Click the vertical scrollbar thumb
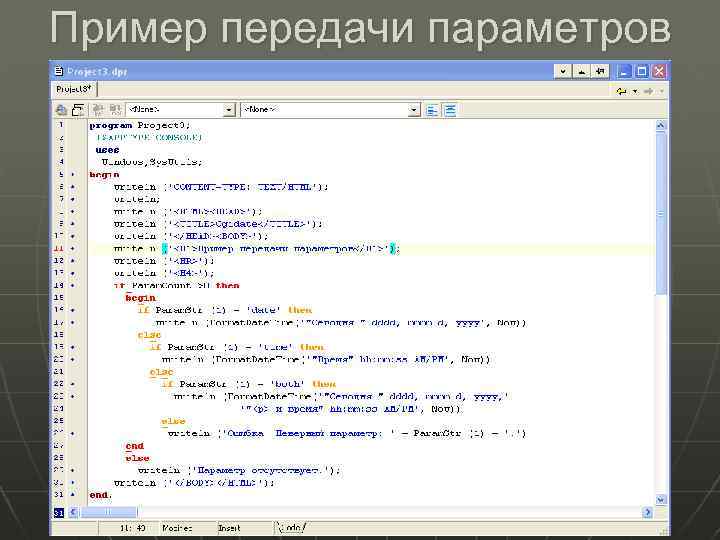The image size is (720, 540). tap(660, 214)
